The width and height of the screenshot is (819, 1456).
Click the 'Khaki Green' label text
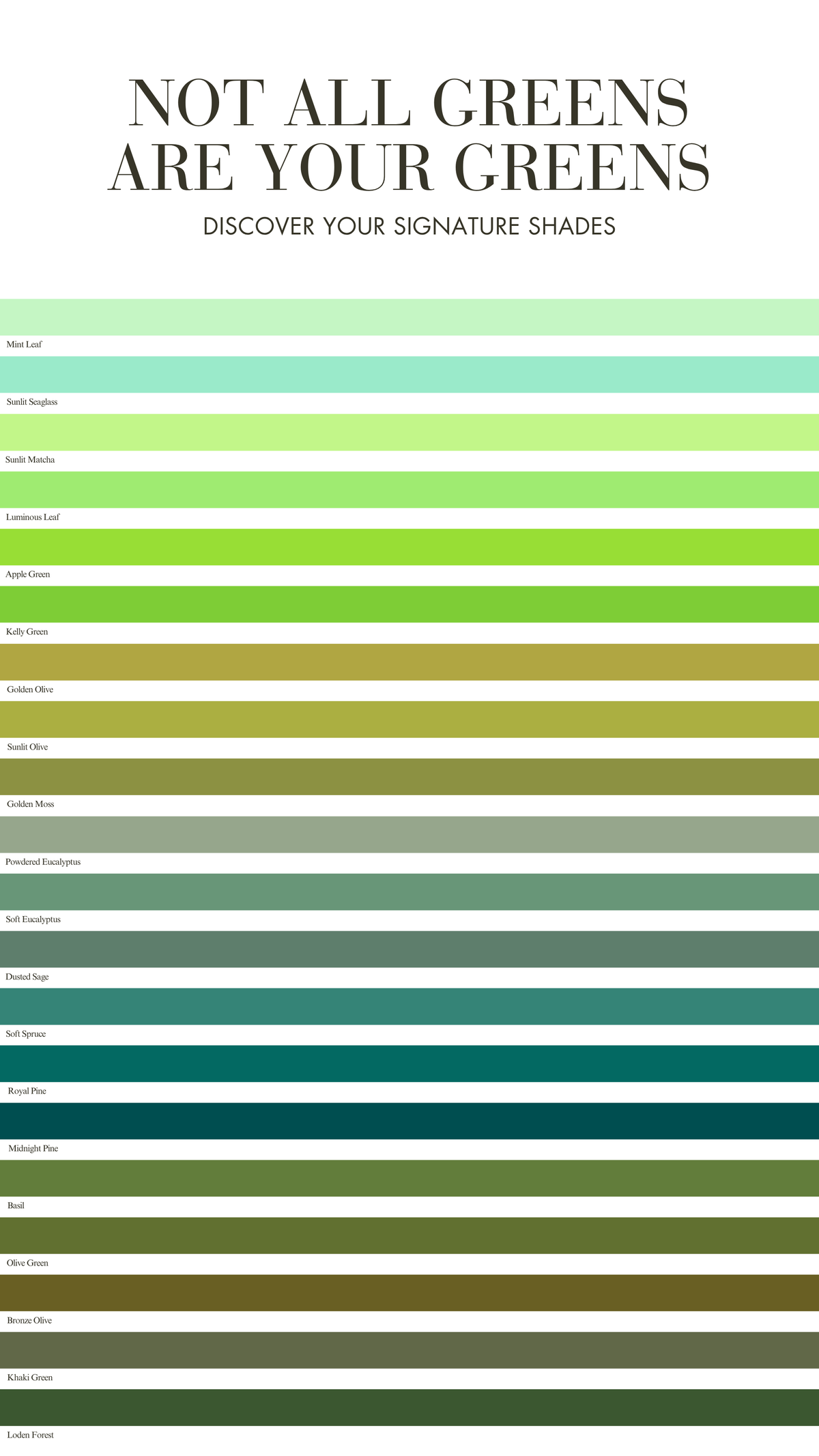point(30,1378)
